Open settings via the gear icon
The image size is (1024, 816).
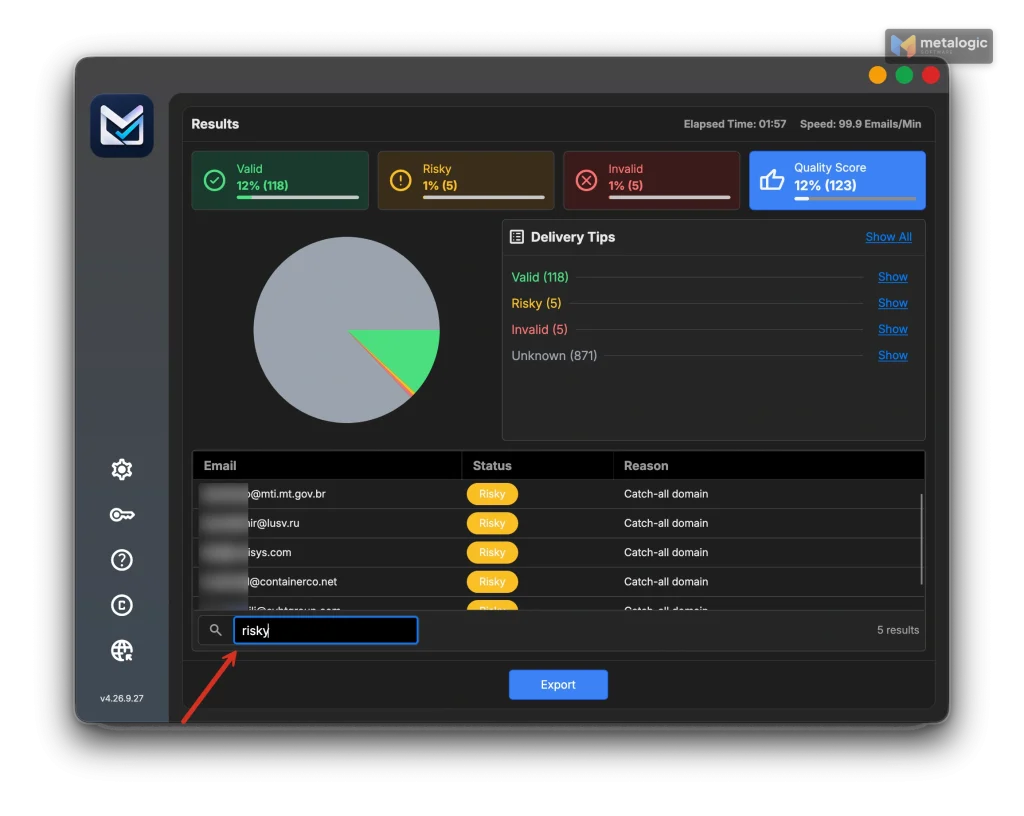tap(121, 469)
